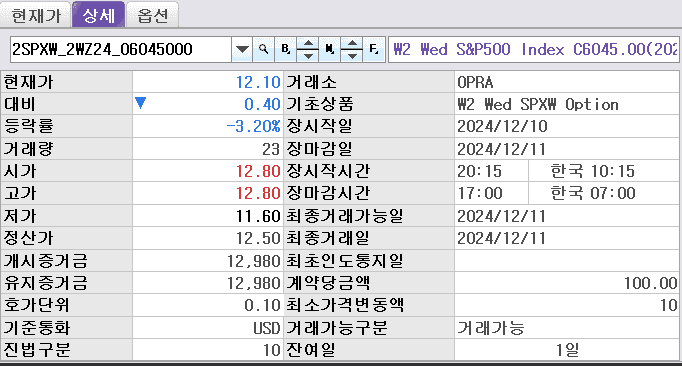This screenshot has width=682, height=366.
Task: Click the 대비 value 0.40
Action: (262, 104)
